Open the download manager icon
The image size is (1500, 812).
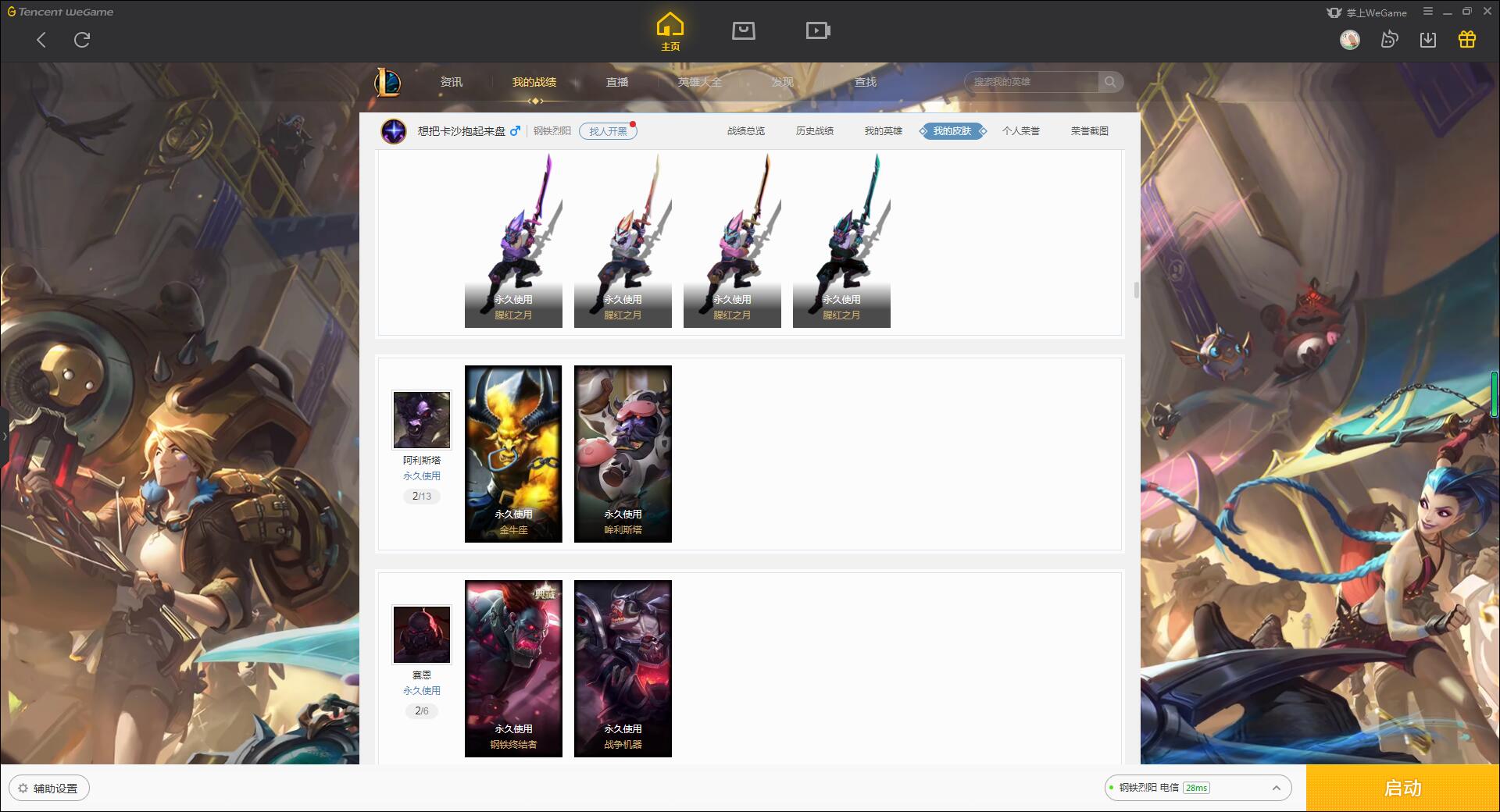pos(1428,39)
